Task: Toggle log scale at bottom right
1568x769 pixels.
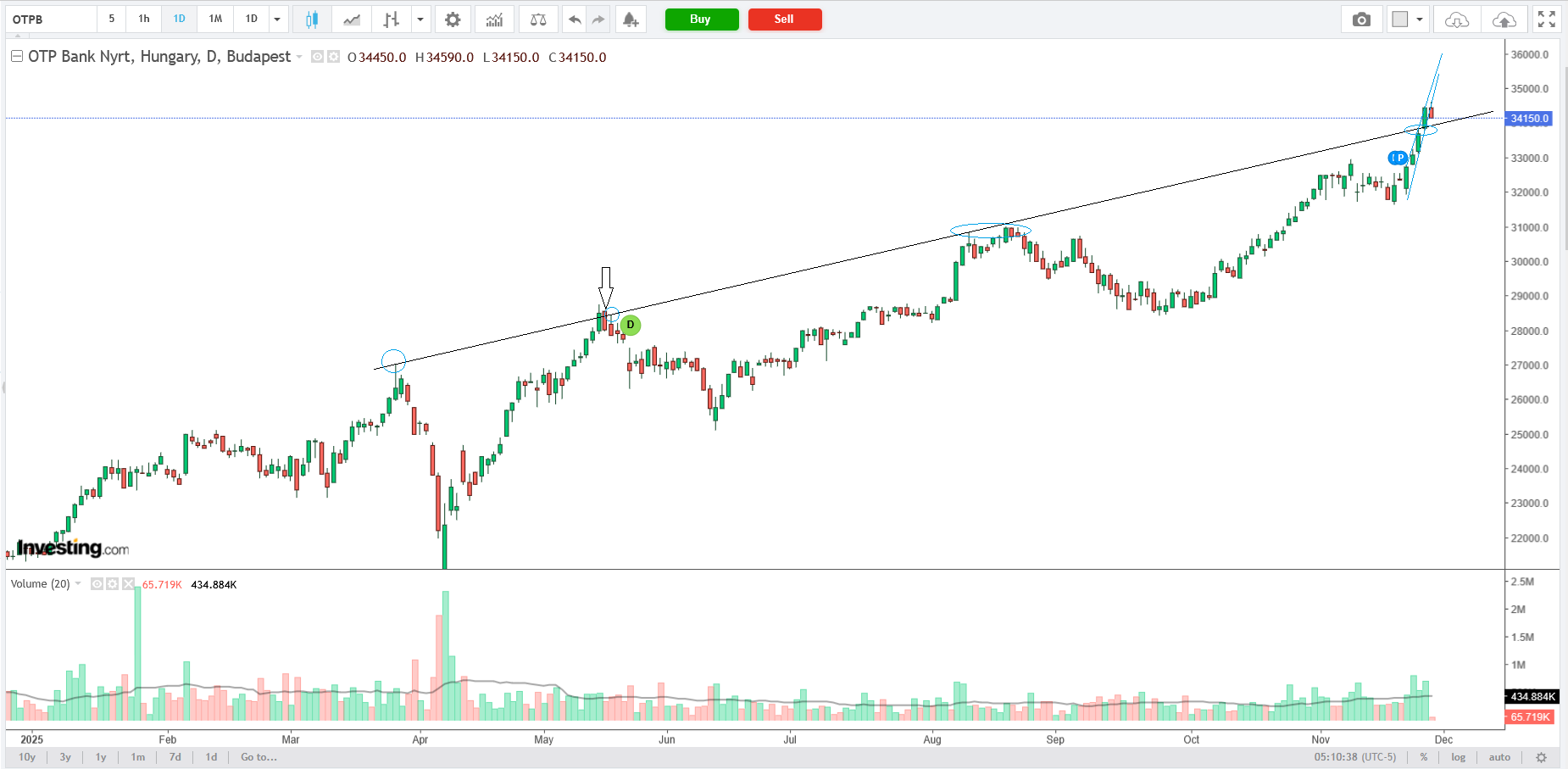Action: 1458,757
